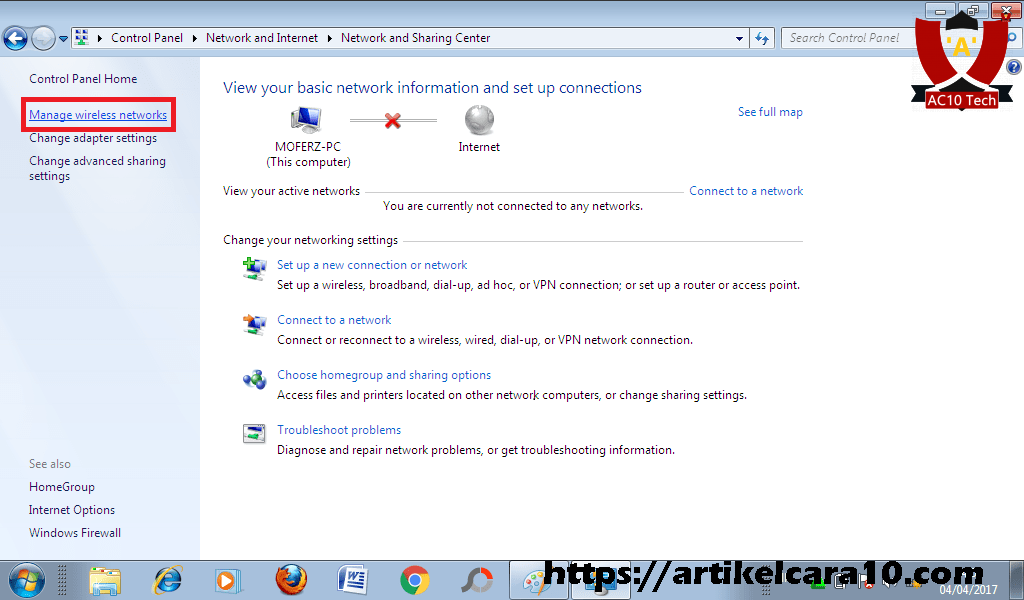Click the Windows Start orb
Image resolution: width=1024 pixels, height=600 pixels.
(x=27, y=579)
